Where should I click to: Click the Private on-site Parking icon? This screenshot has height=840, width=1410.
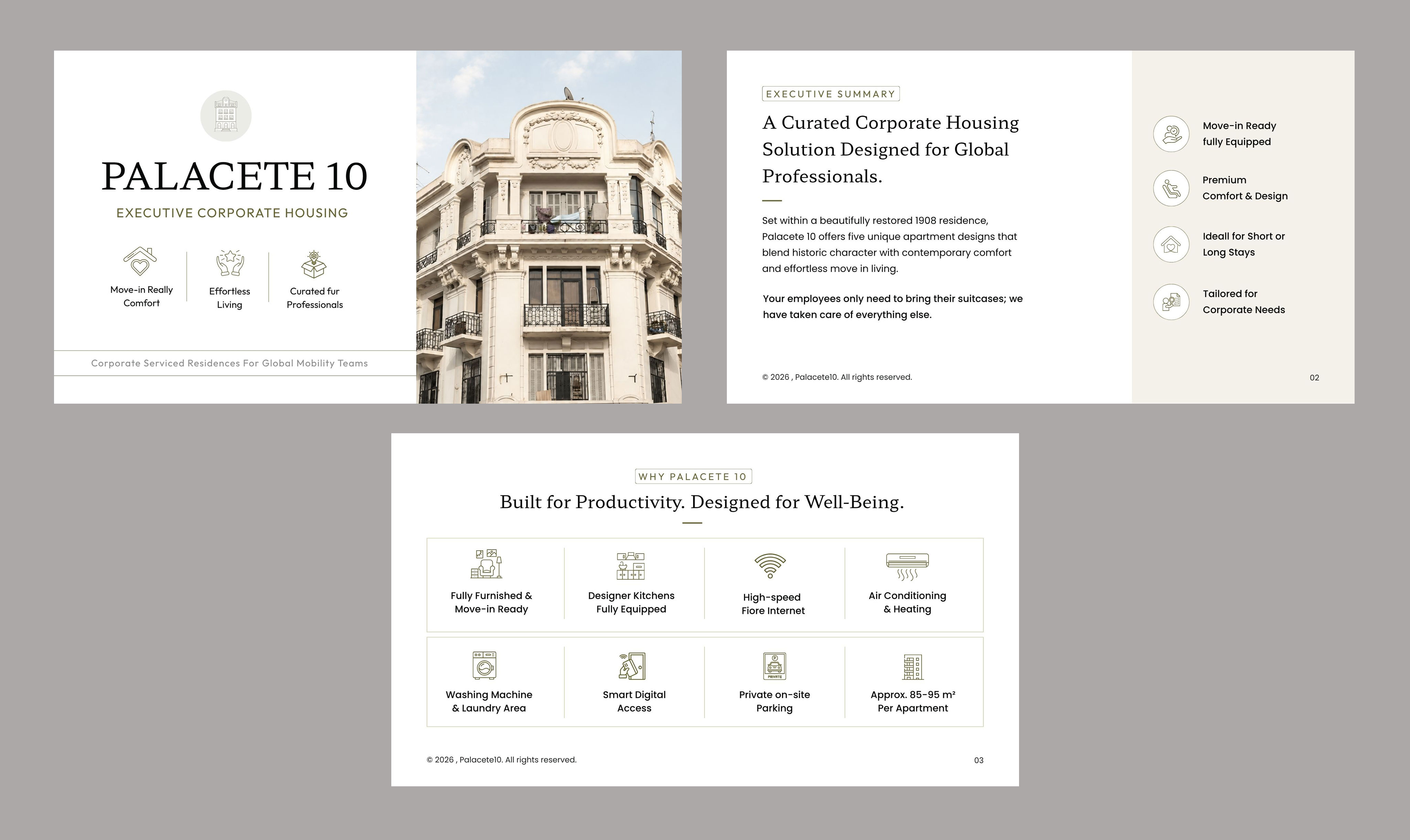tap(774, 666)
